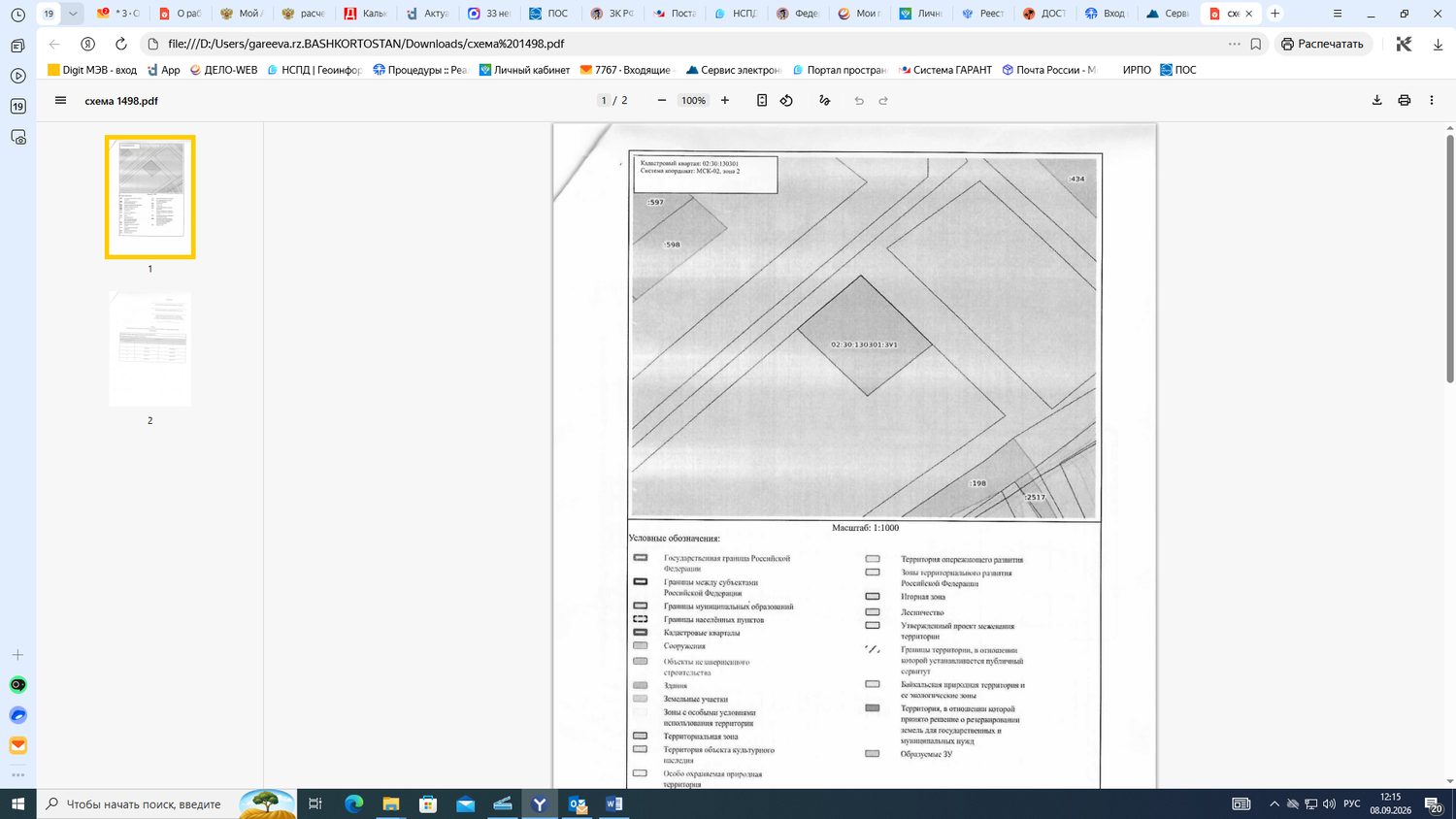1456x819 pixels.
Task: Click the page number input field
Action: click(604, 100)
